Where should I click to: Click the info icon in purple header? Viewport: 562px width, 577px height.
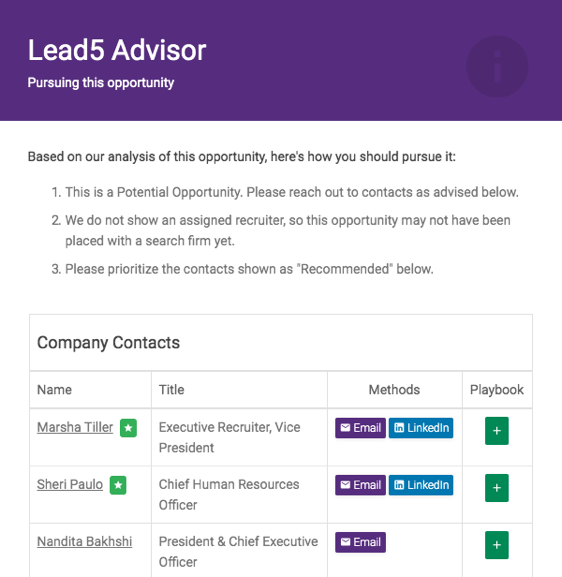tap(497, 67)
